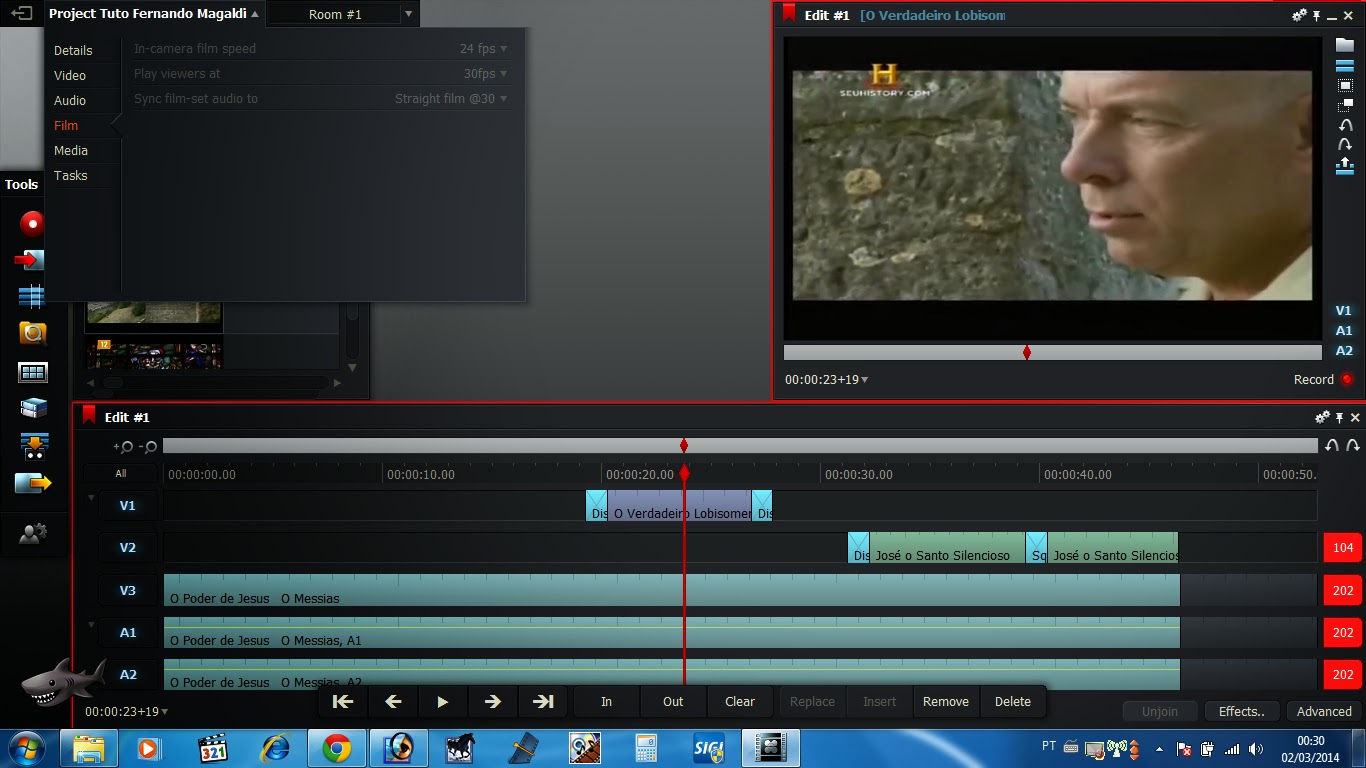This screenshot has height=768, width=1366.
Task: Open the white grid tool in Tools panel
Action: (x=32, y=372)
